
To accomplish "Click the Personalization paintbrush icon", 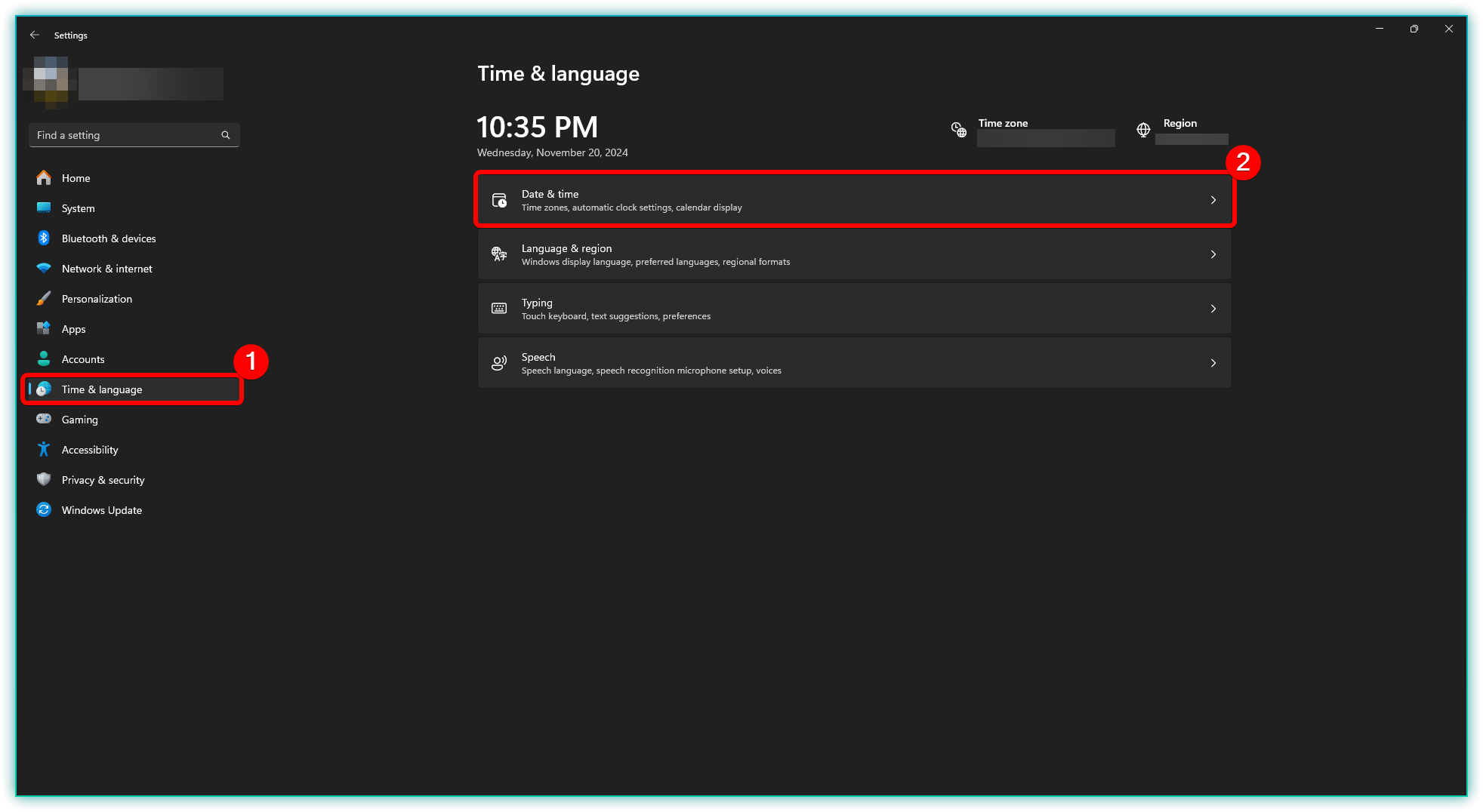I will tap(44, 299).
